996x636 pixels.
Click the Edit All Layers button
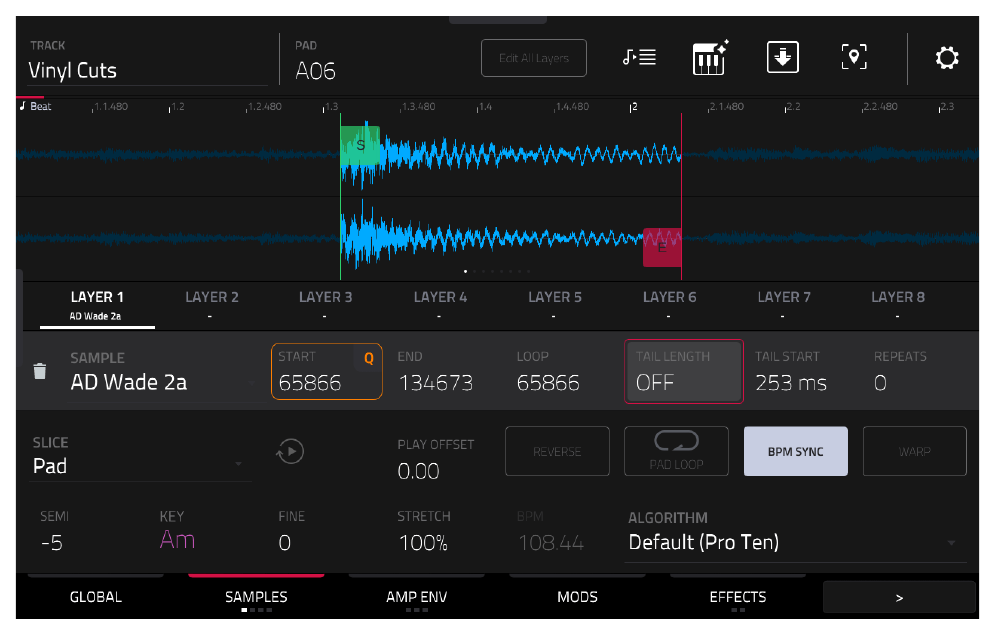coord(534,58)
